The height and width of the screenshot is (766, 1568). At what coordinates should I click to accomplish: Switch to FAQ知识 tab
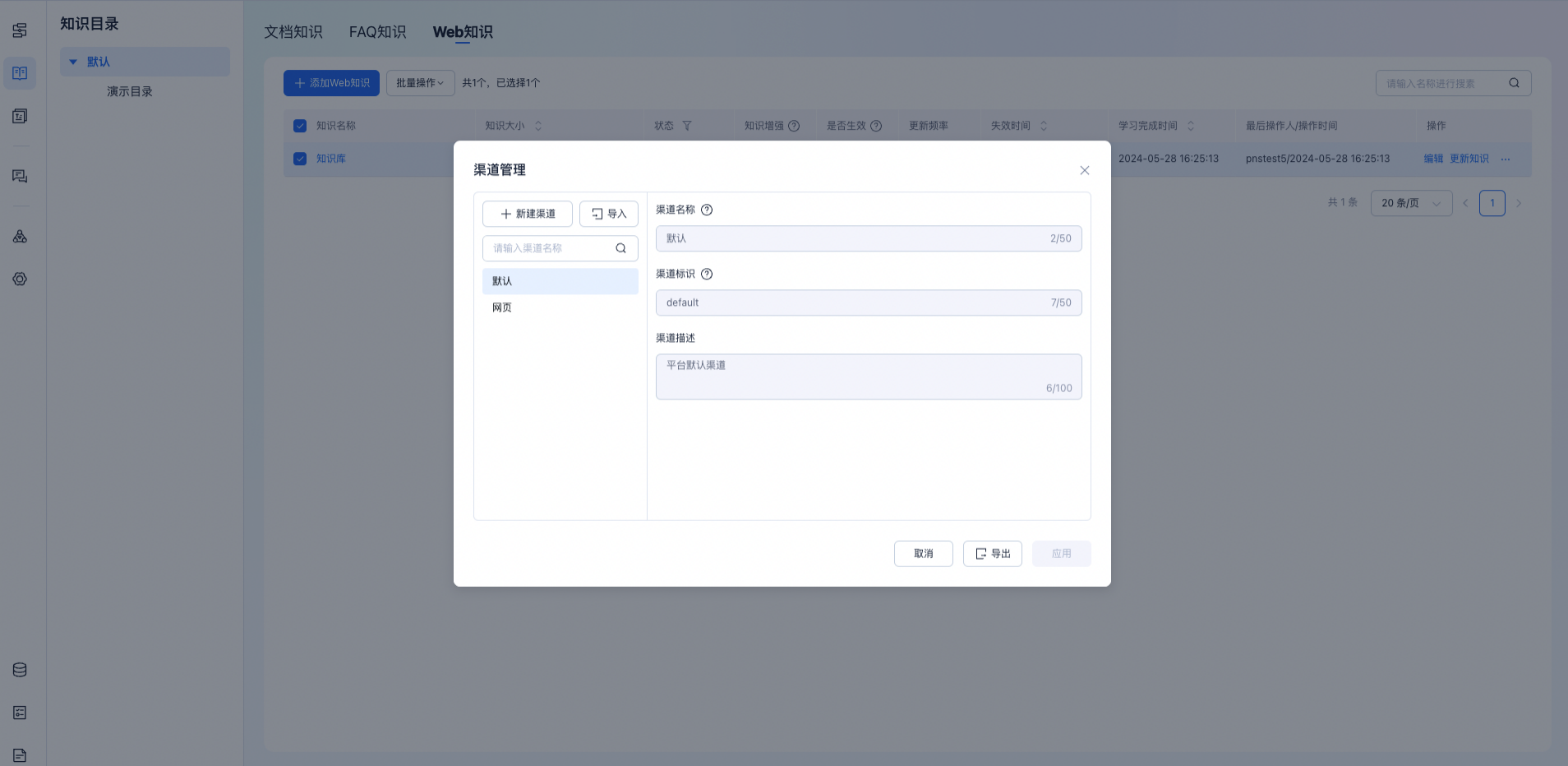point(378,32)
